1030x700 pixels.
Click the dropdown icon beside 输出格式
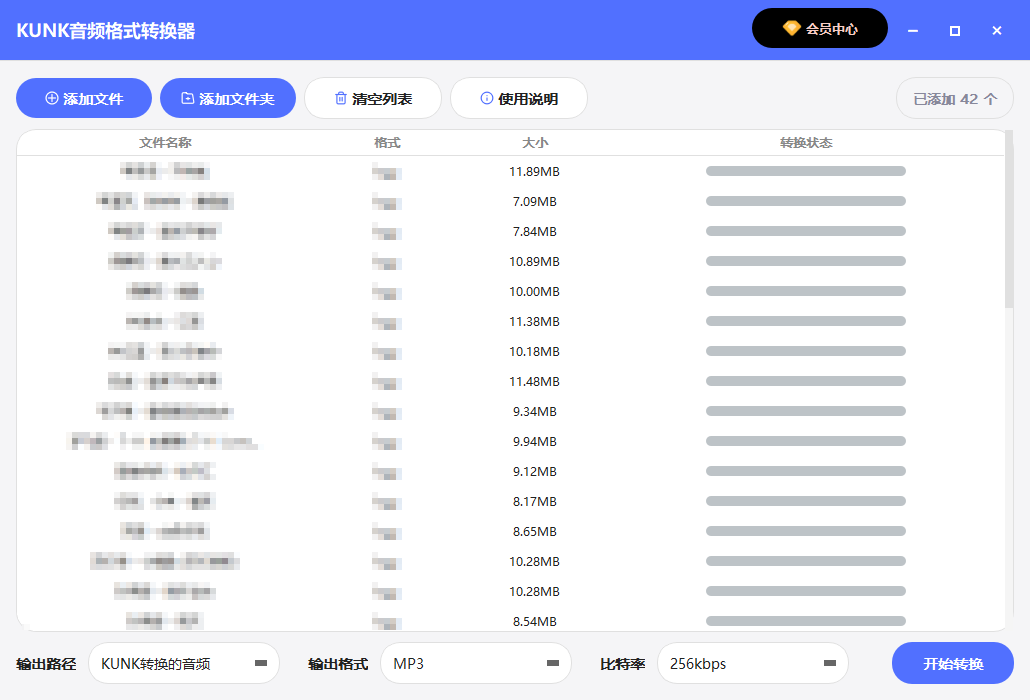point(551,663)
